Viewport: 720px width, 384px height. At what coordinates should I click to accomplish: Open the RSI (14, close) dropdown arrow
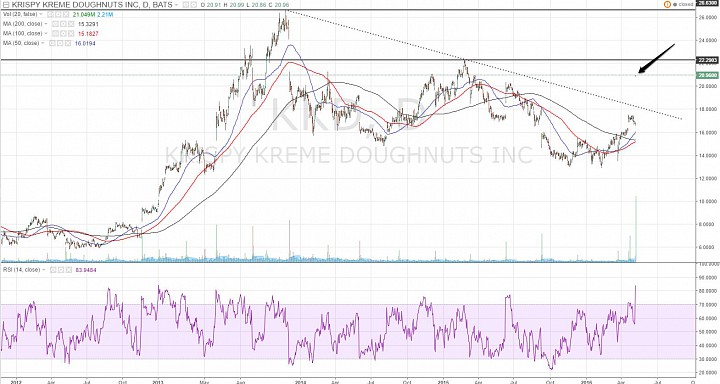(44, 270)
